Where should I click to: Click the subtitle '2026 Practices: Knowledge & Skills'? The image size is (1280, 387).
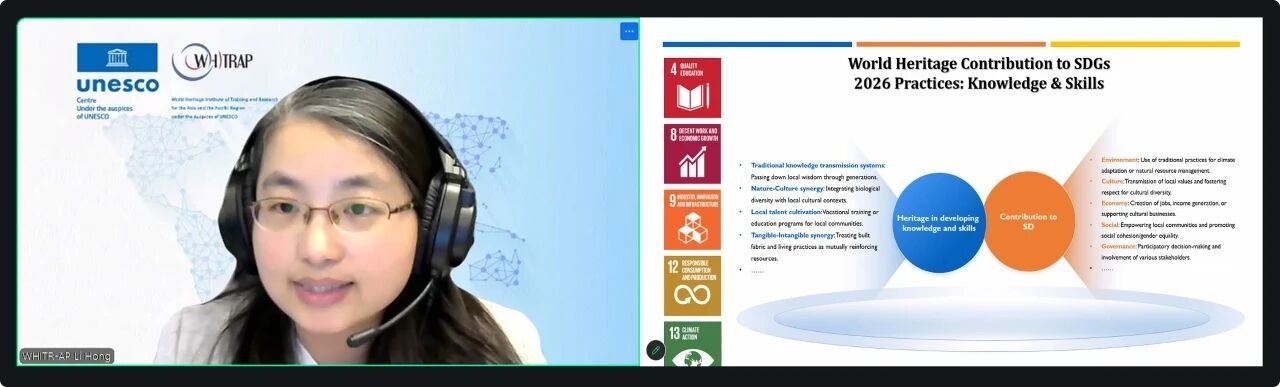pos(979,84)
